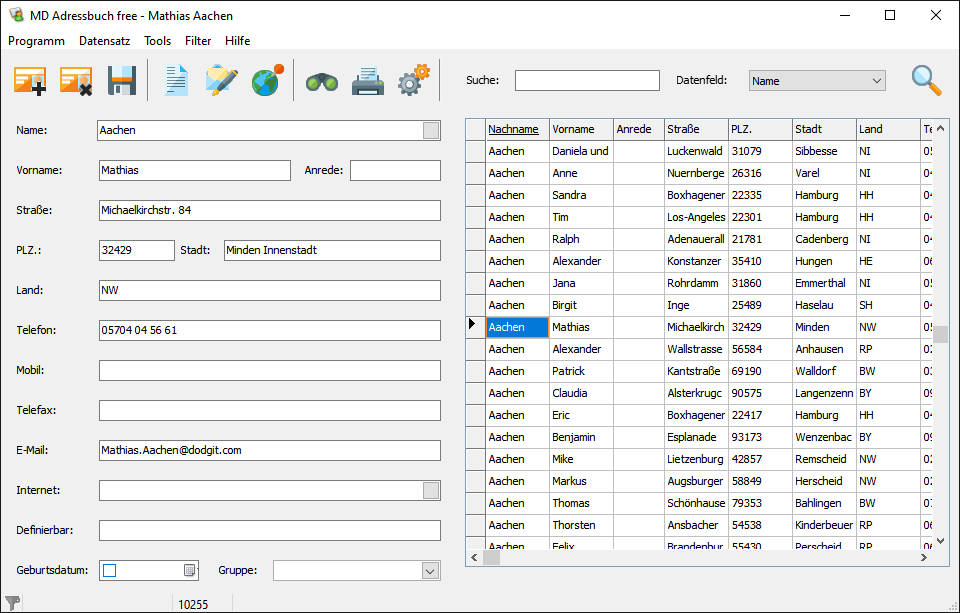The width and height of the screenshot is (960, 613).
Task: Click the filter funnel in the status bar
Action: [x=13, y=602]
